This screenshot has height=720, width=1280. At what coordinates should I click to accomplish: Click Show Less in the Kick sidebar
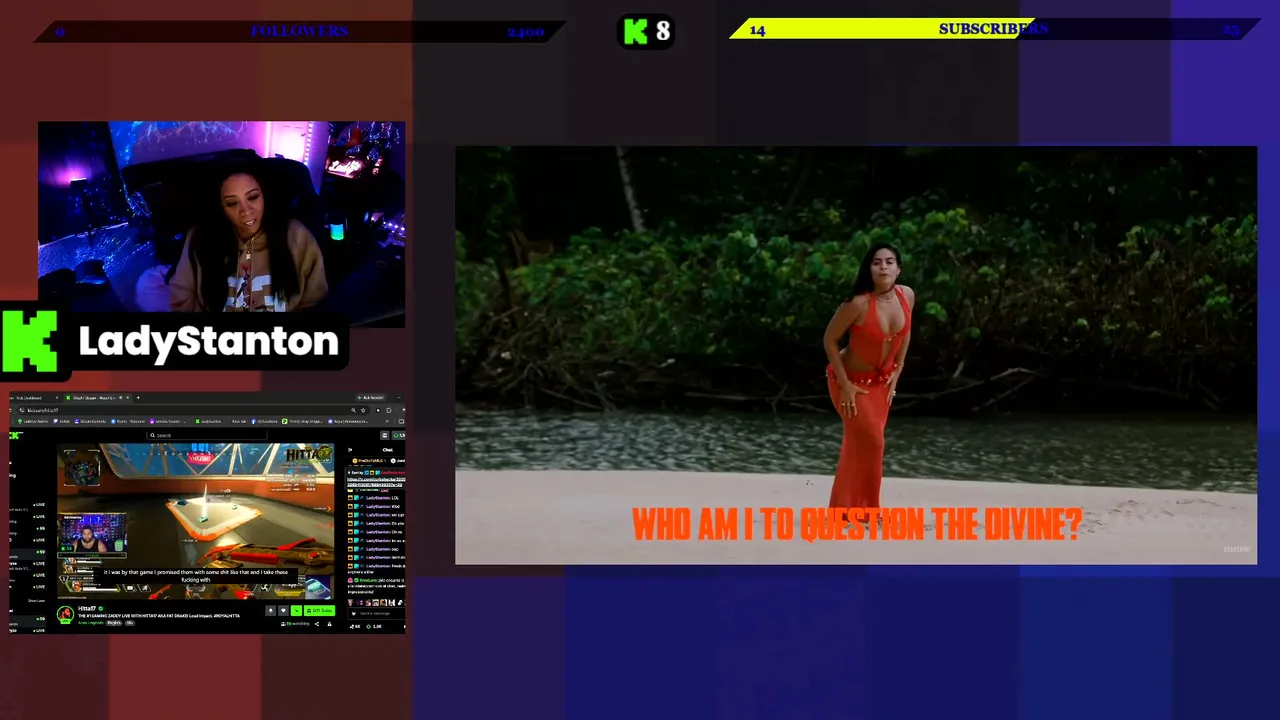(x=36, y=600)
